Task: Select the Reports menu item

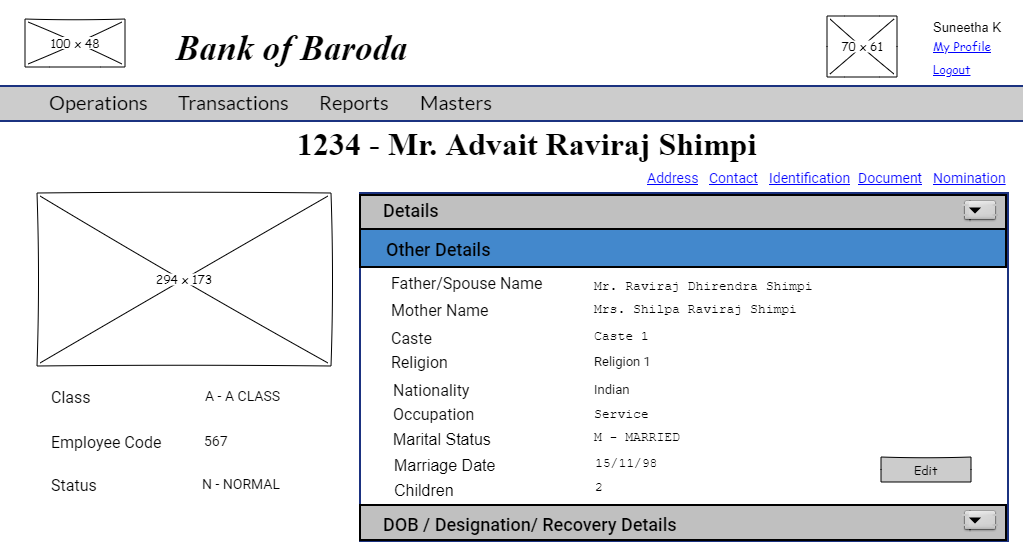Action: [x=354, y=103]
